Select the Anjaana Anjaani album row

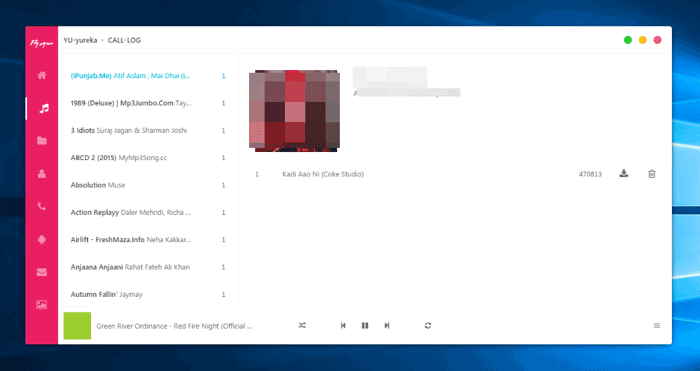coord(148,267)
